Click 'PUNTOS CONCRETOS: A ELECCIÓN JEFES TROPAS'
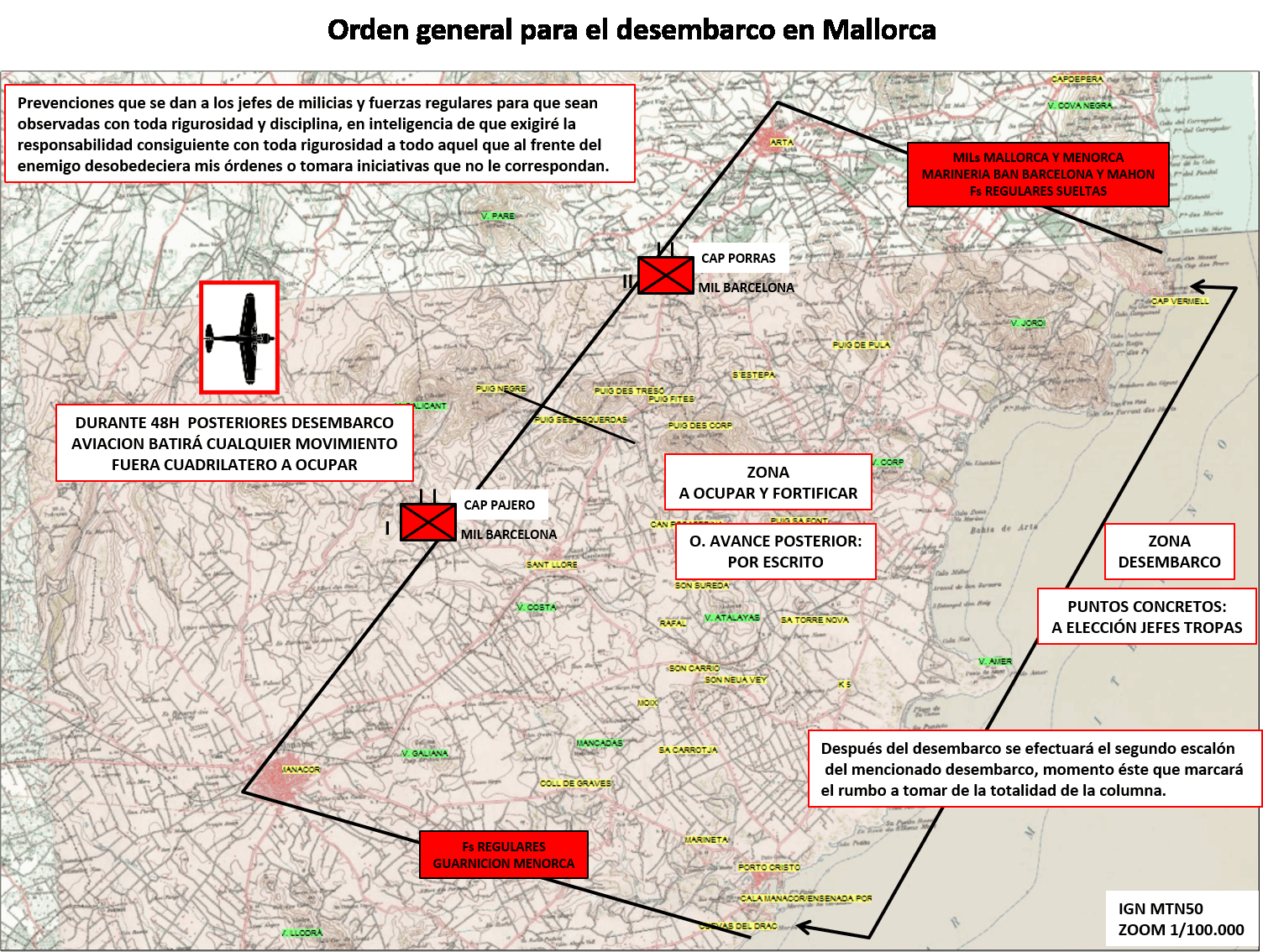1263x952 pixels. (1147, 616)
